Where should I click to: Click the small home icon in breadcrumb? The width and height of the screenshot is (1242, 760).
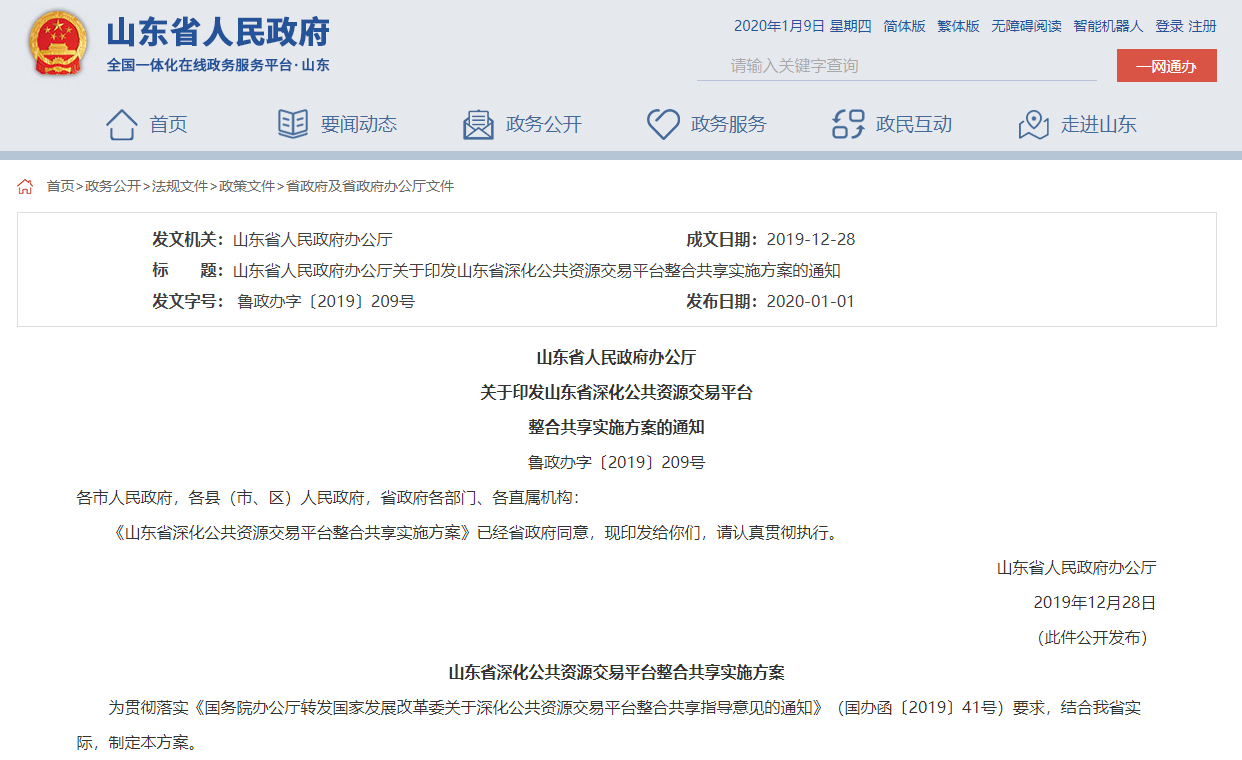(x=26, y=187)
